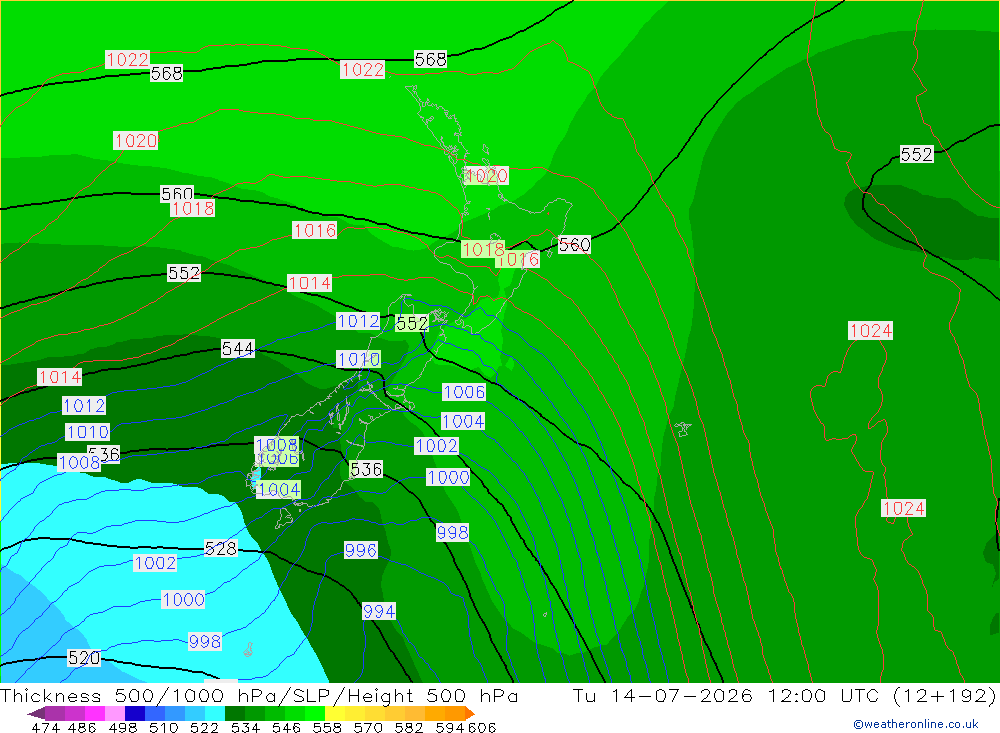Click the legend value 498
This screenshot has height=733, width=1000.
(x=123, y=727)
